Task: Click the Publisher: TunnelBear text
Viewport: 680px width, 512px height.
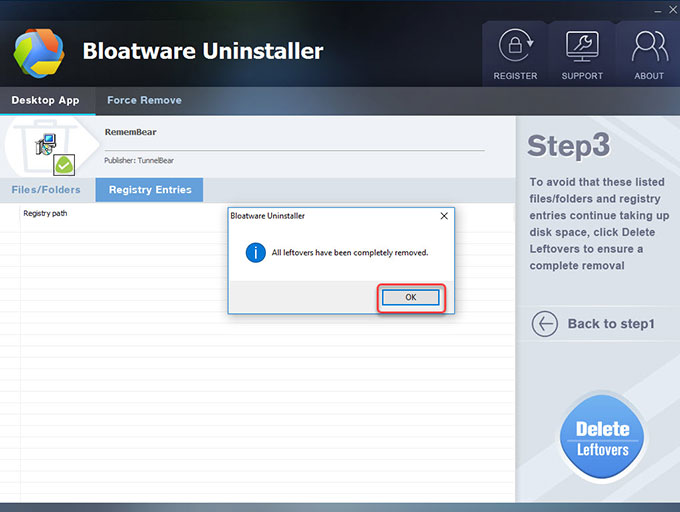Action: click(x=139, y=160)
